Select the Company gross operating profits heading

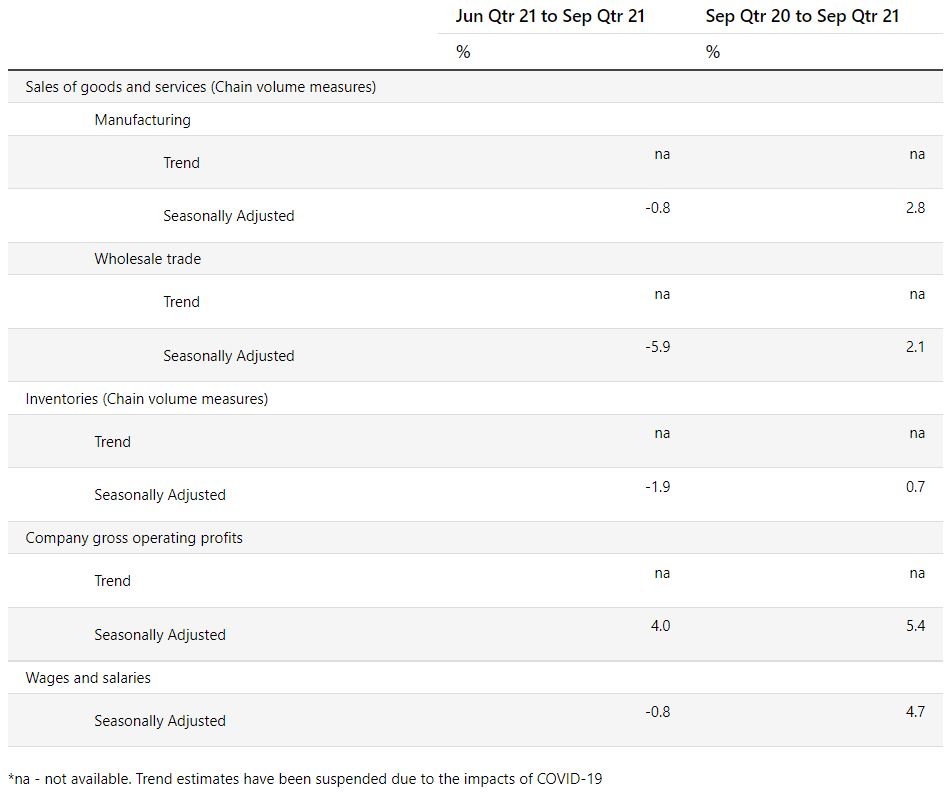pos(134,538)
